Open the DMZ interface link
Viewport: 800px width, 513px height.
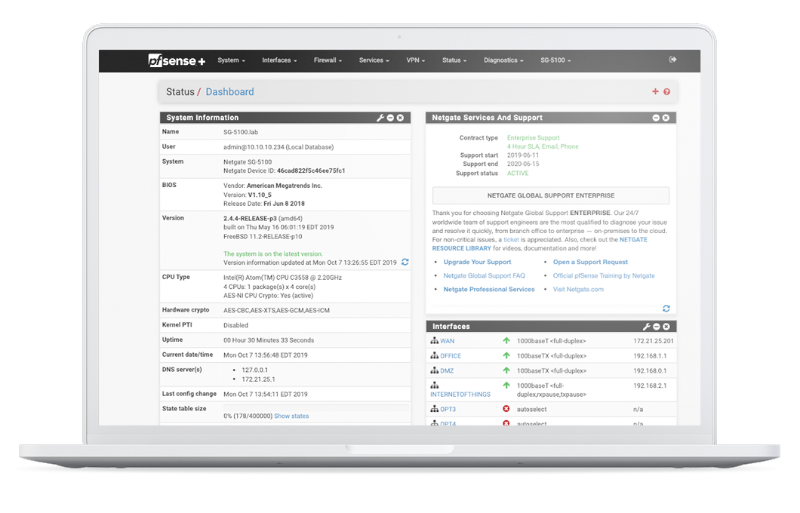(447, 371)
